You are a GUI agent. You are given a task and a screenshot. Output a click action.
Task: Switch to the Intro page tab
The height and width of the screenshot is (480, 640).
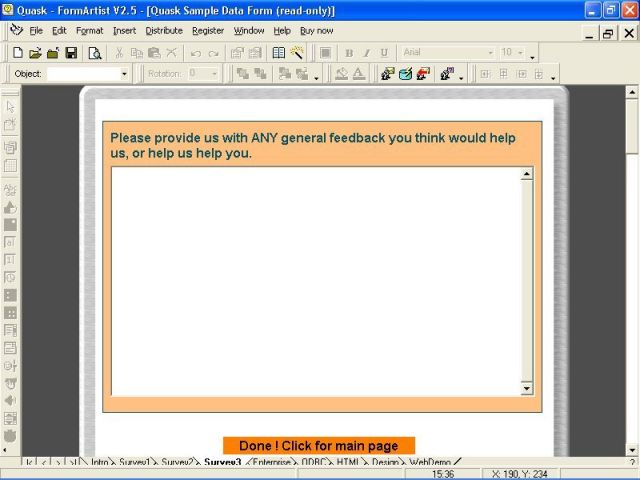point(99,462)
